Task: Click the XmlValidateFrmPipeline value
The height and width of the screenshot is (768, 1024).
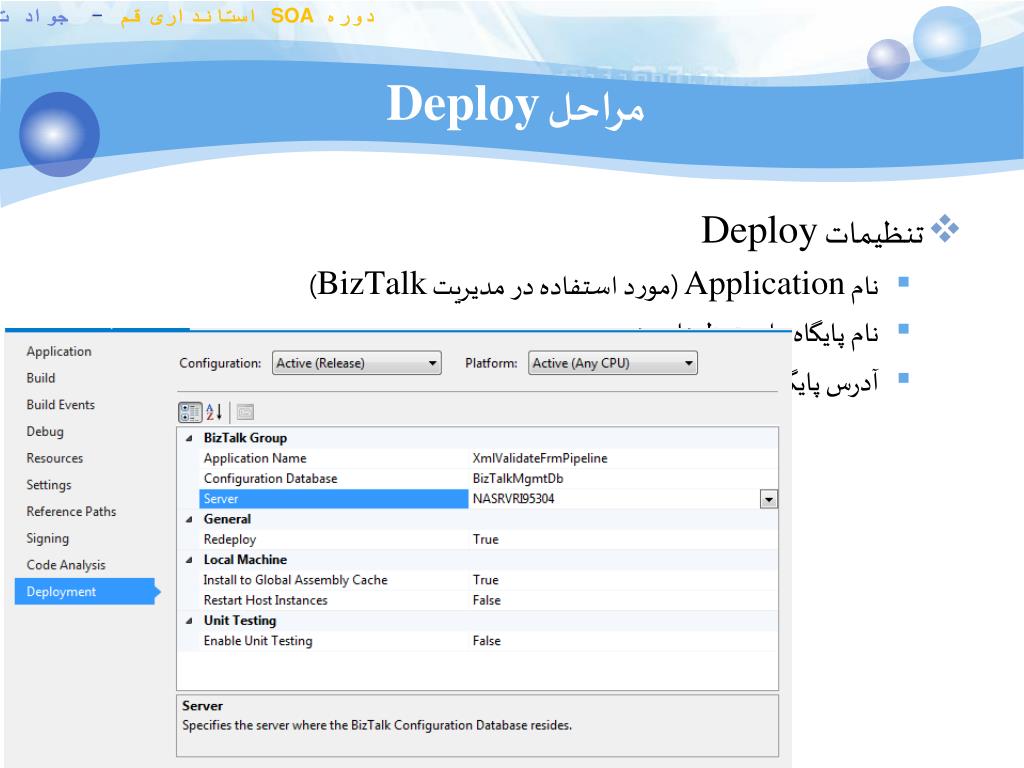Action: point(540,458)
